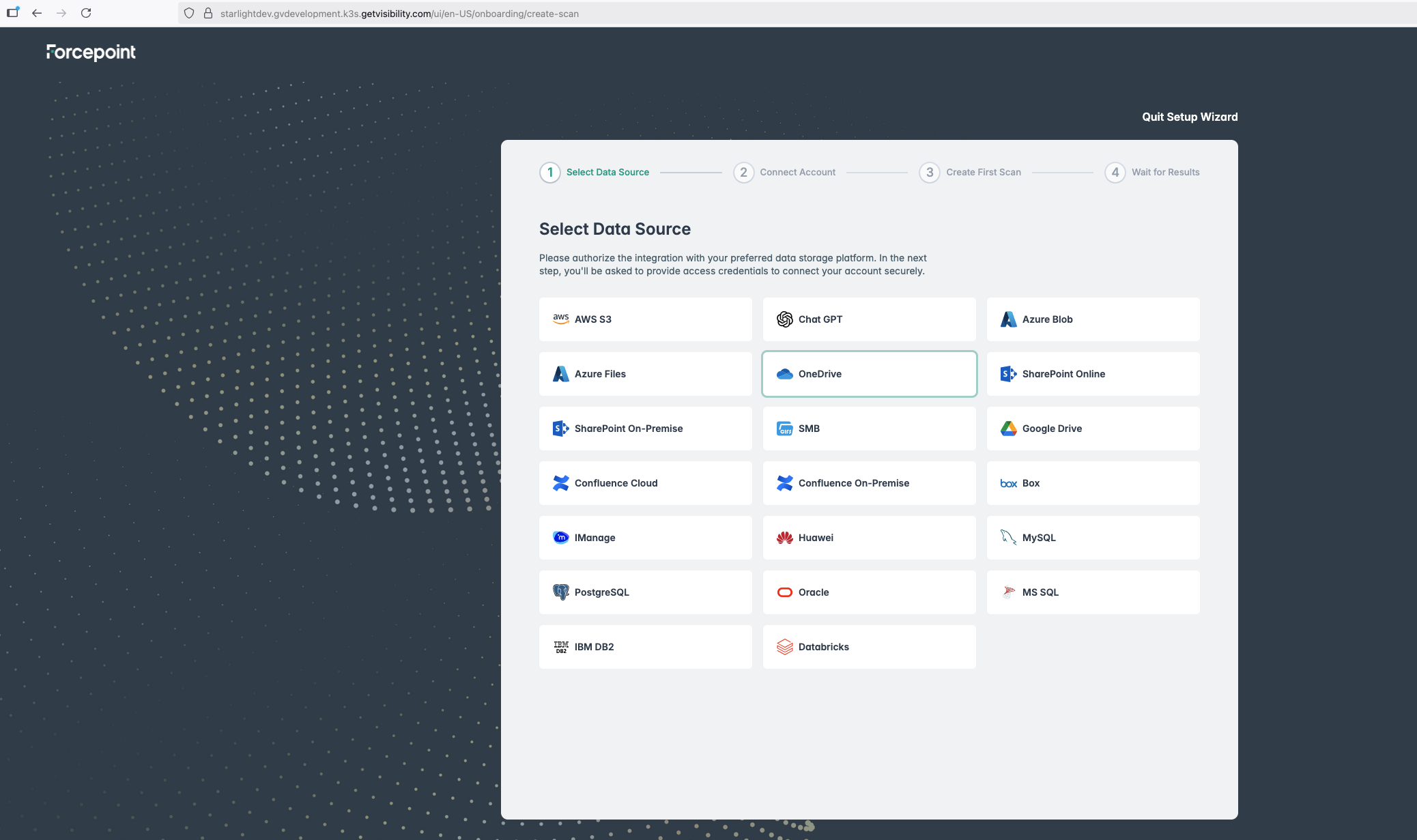This screenshot has width=1417, height=840.
Task: Click the browser back arrow
Action: 37,13
